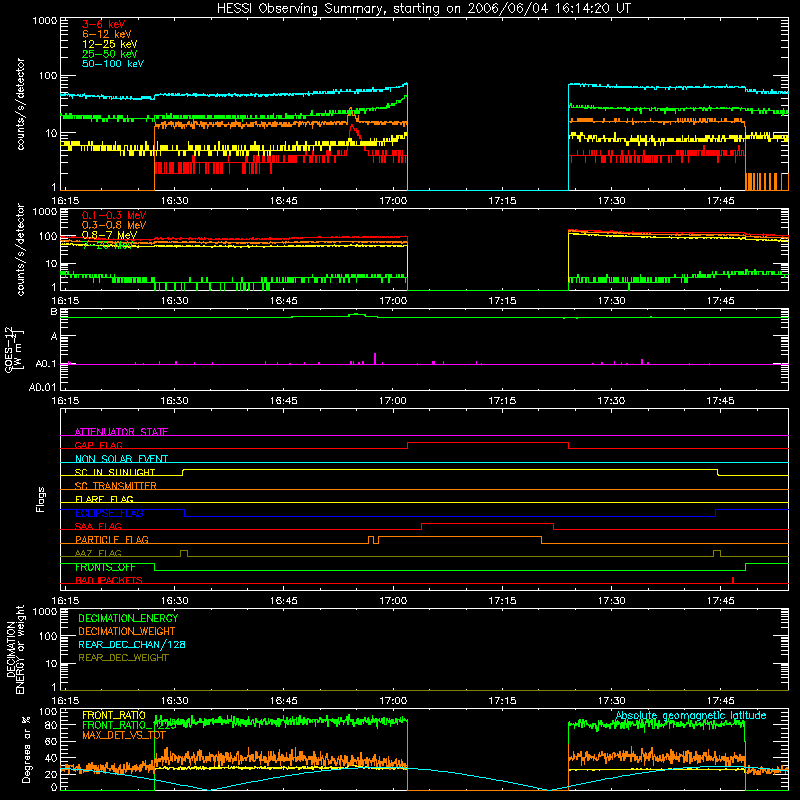Click the A0.01 tick label on GOES plot

coord(42,387)
